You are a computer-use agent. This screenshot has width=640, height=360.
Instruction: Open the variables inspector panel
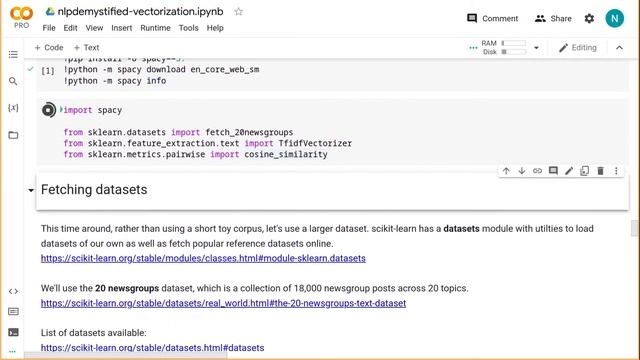click(13, 108)
